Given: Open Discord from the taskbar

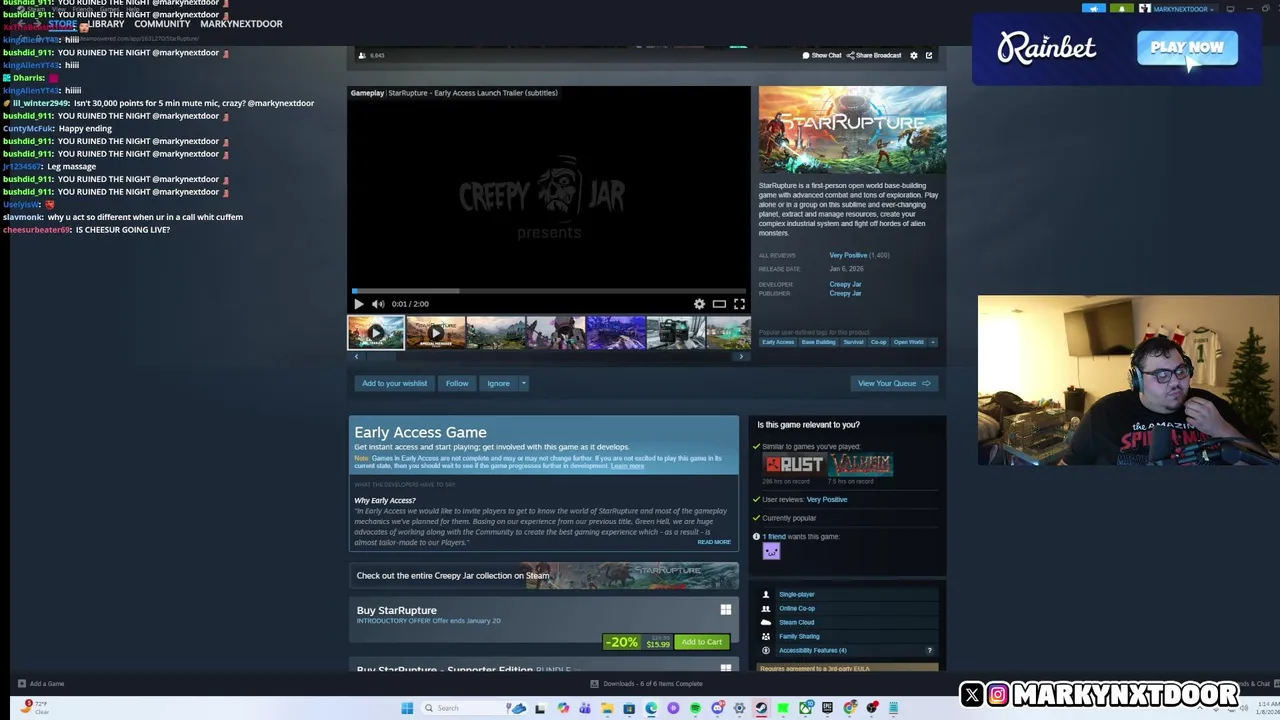Looking at the screenshot, I should point(718,708).
